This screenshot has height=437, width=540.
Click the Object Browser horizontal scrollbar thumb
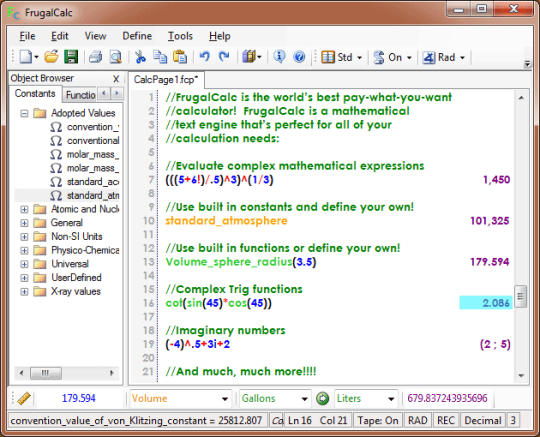pyautogui.click(x=46, y=373)
